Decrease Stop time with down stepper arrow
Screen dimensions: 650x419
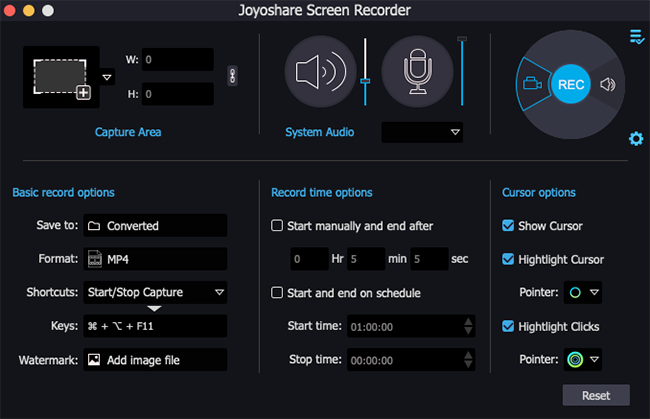click(468, 365)
